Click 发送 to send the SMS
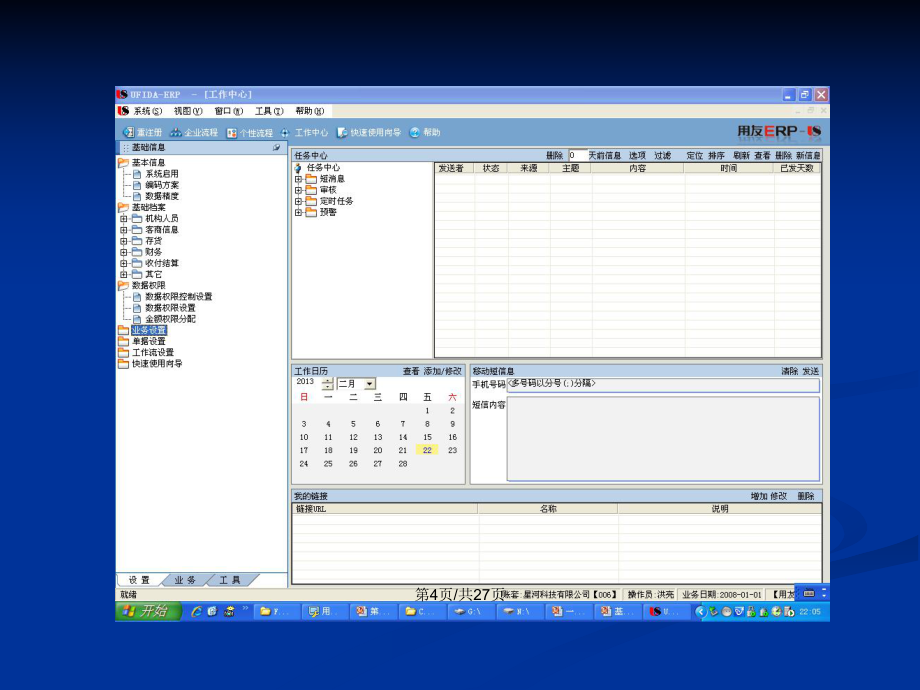This screenshot has height=690, width=920. (810, 371)
